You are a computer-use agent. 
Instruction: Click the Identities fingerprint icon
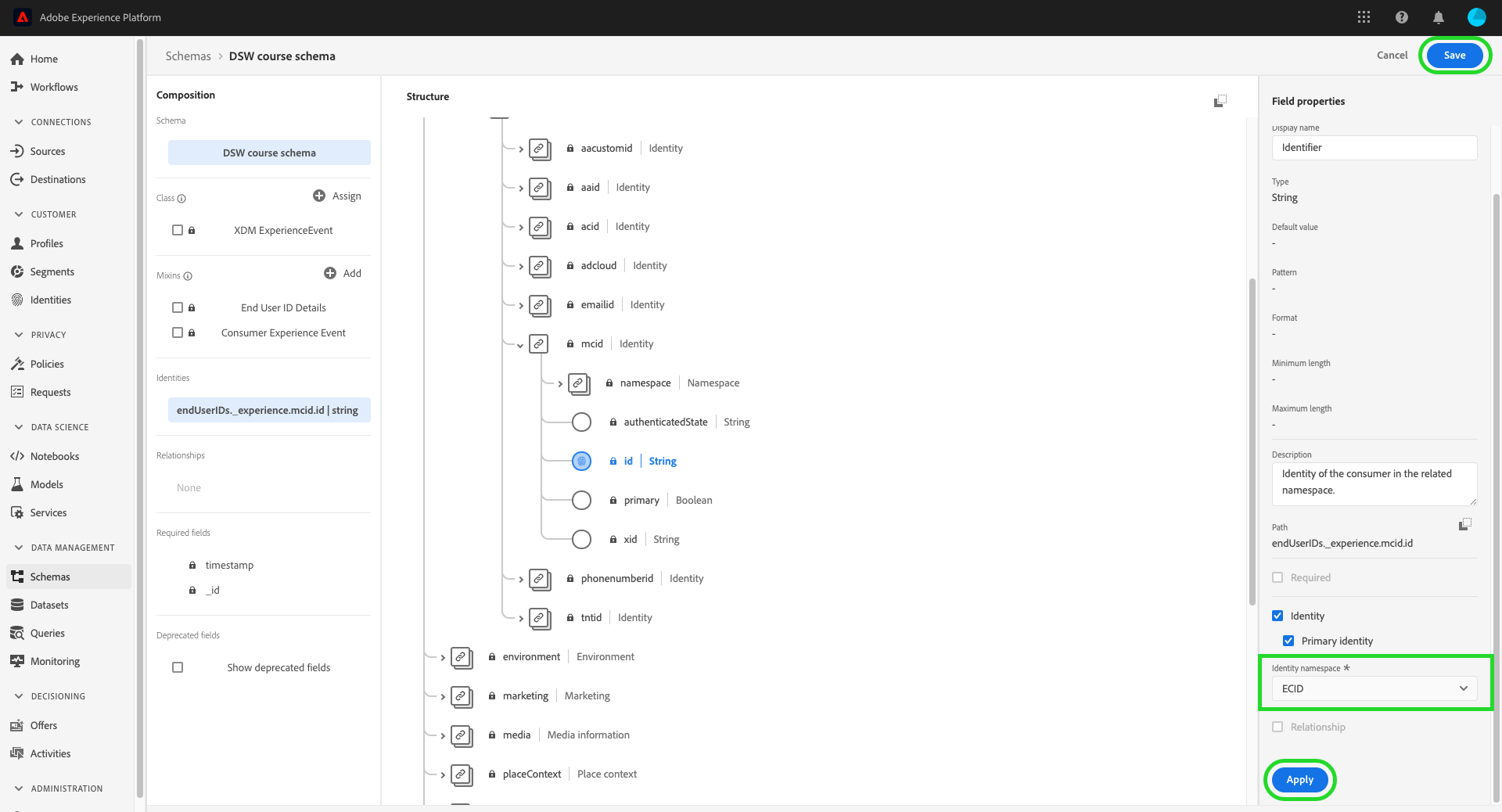(x=17, y=300)
